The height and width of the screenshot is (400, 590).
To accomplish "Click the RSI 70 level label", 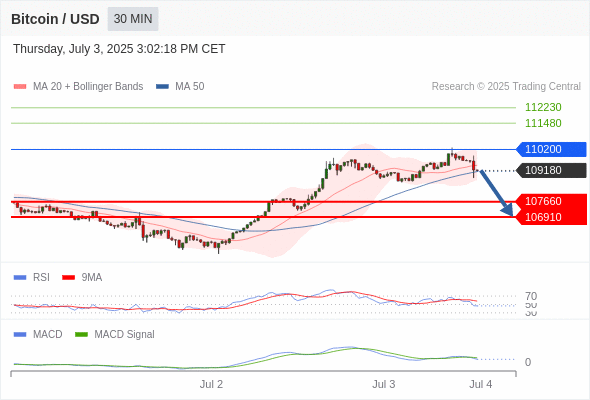I will point(531,296).
